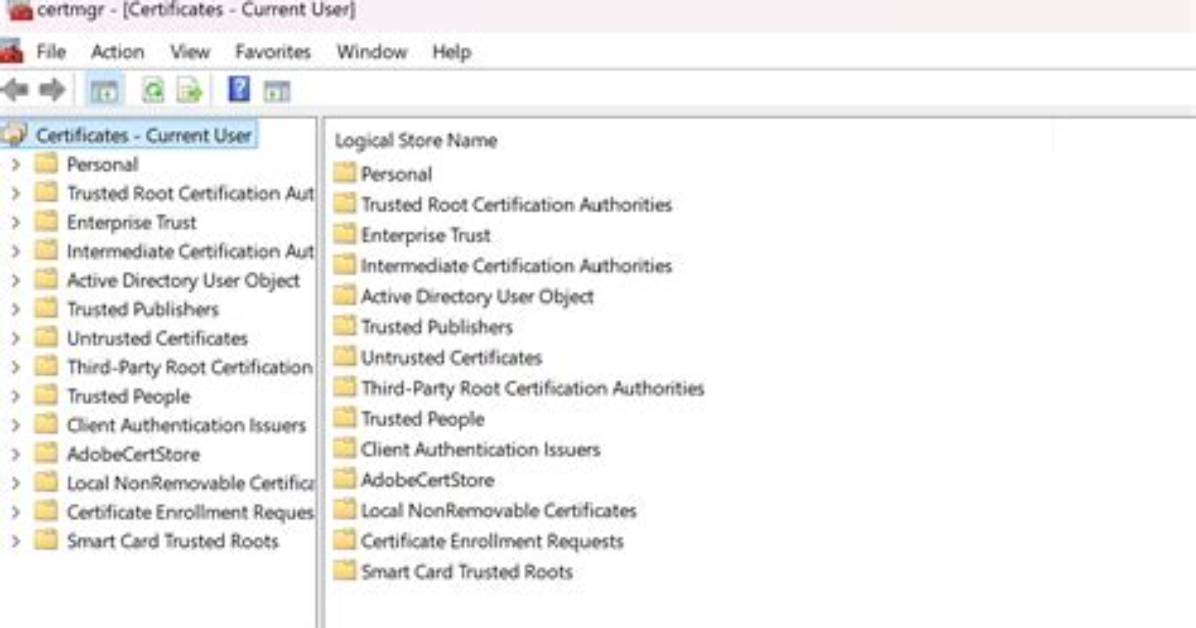Click the Logical Store Name column header
The width and height of the screenshot is (1196, 628).
click(416, 140)
